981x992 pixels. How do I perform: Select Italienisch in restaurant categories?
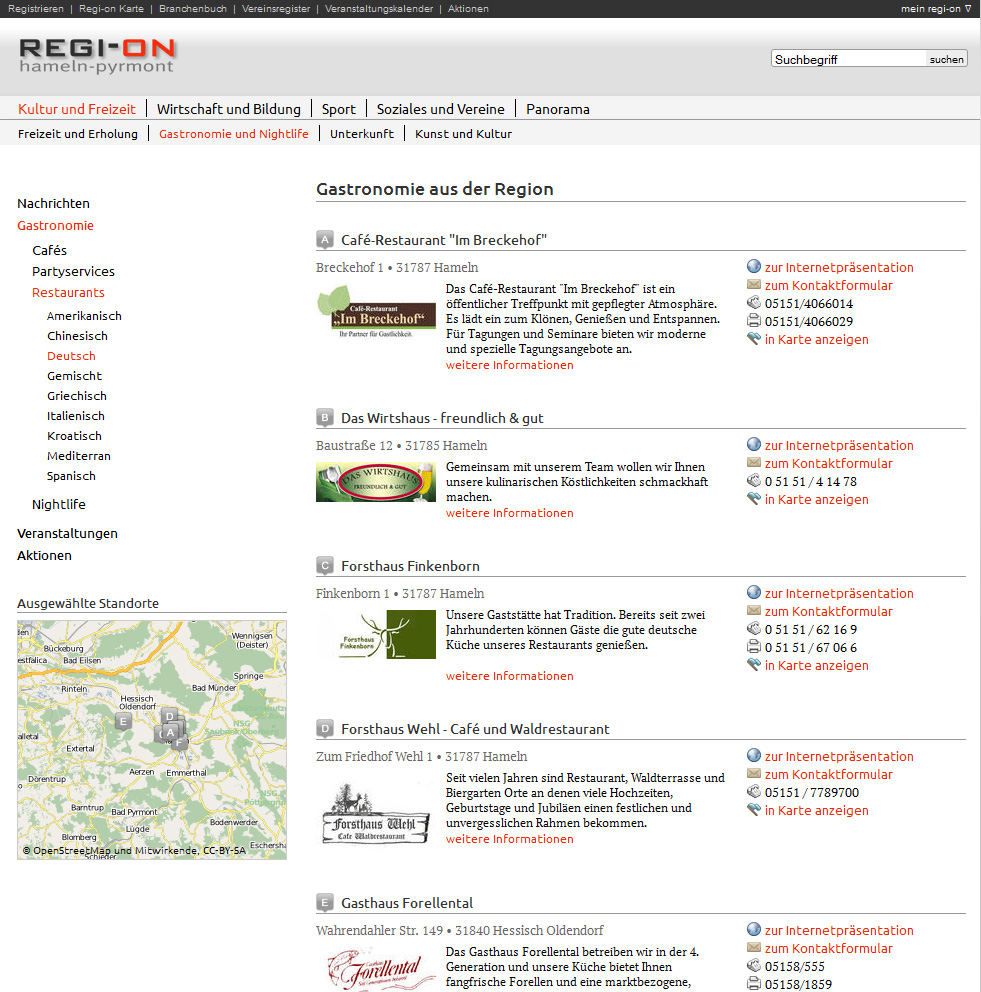click(x=76, y=416)
